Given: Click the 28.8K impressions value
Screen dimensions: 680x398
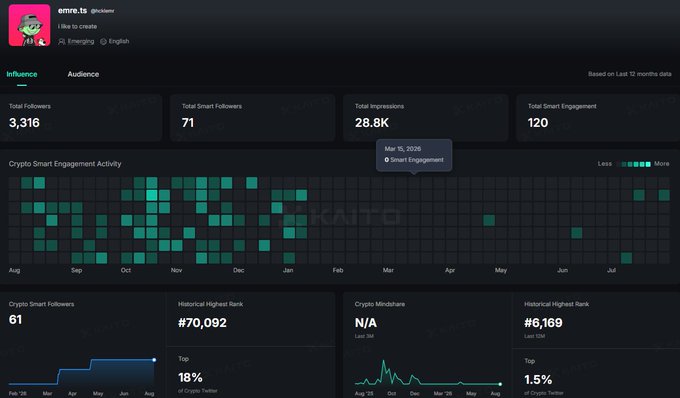Looking at the screenshot, I should pos(372,123).
